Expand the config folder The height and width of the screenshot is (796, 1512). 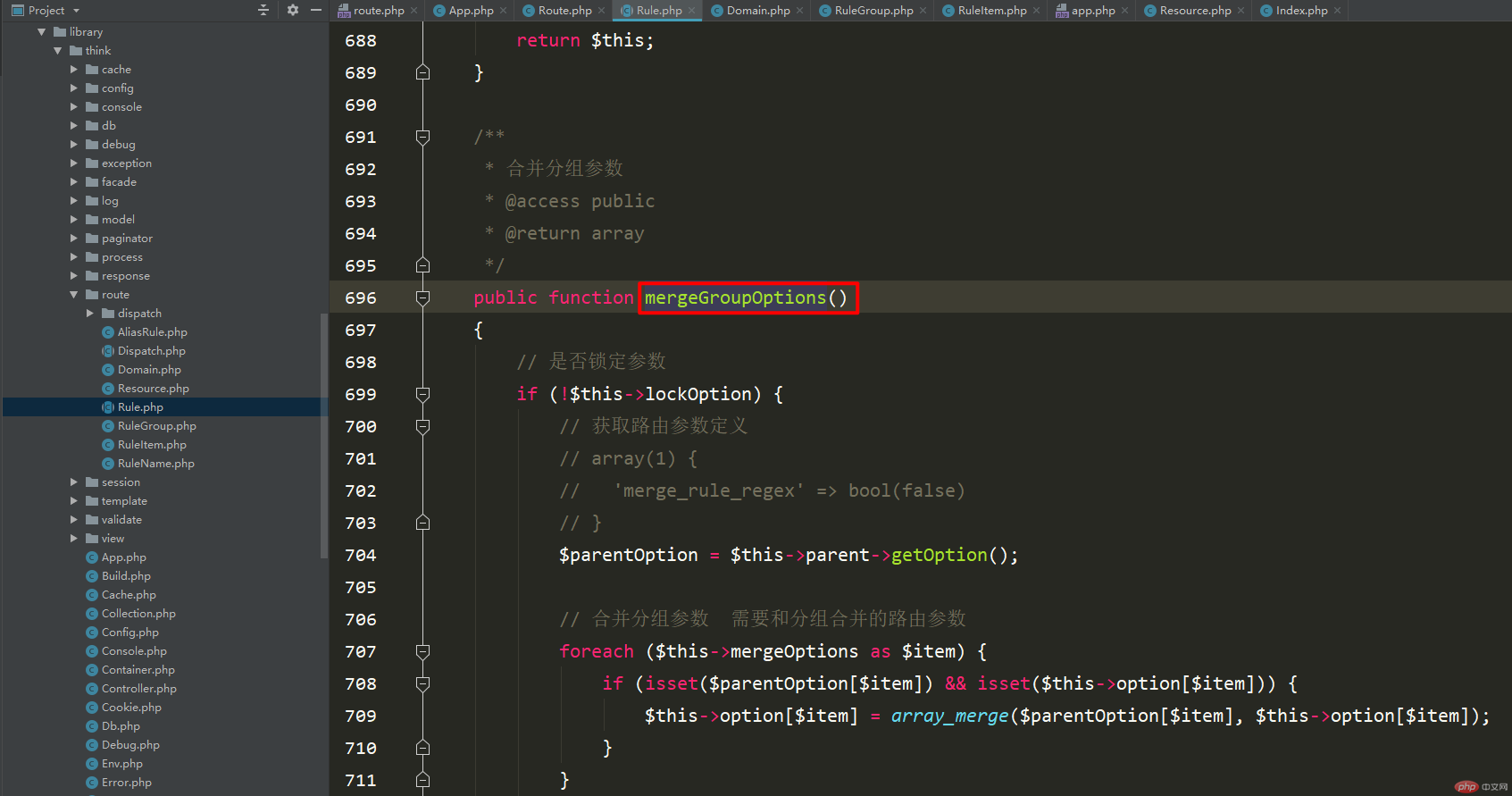74,88
